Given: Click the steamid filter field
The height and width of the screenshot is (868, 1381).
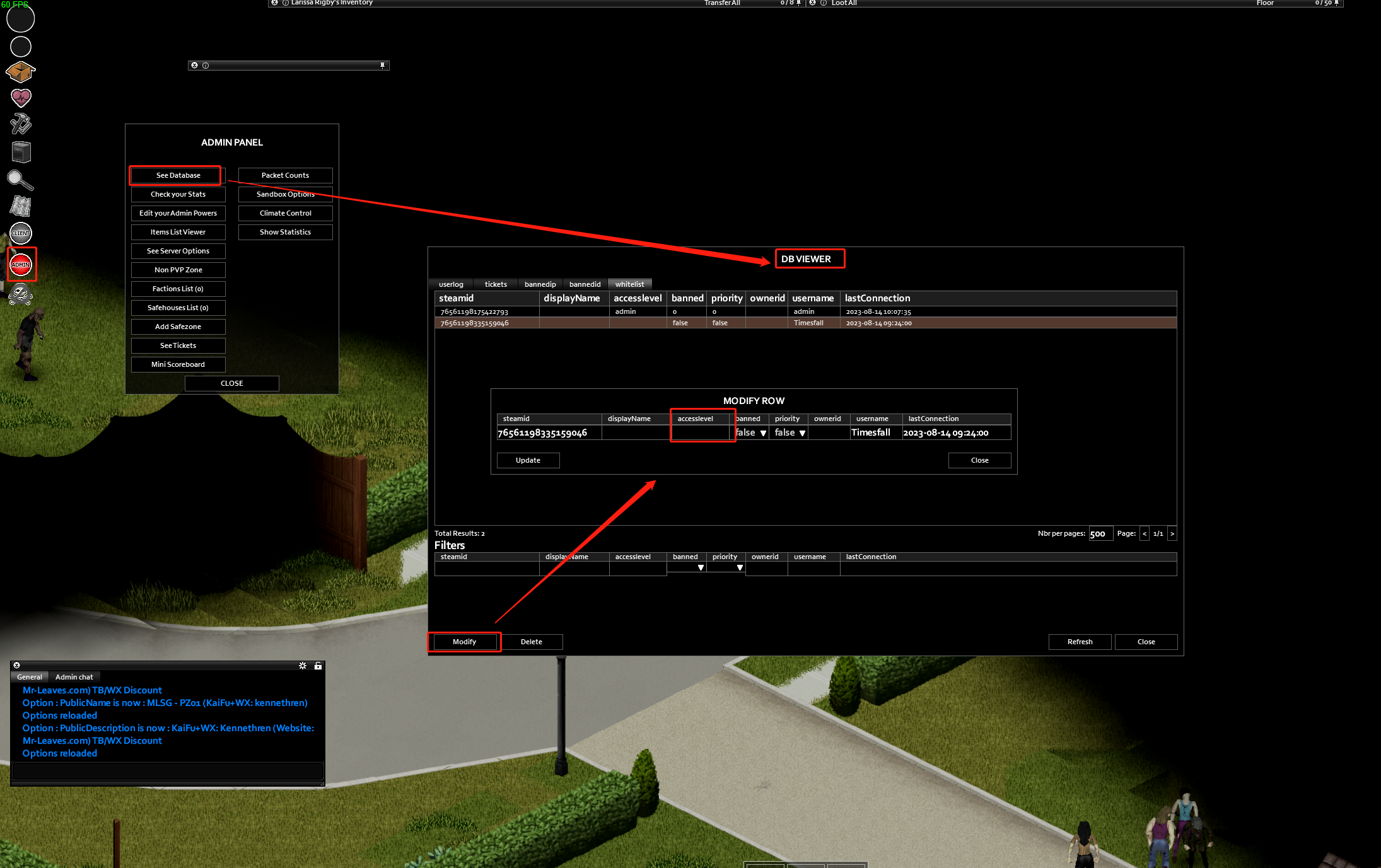Looking at the screenshot, I should tap(487, 569).
